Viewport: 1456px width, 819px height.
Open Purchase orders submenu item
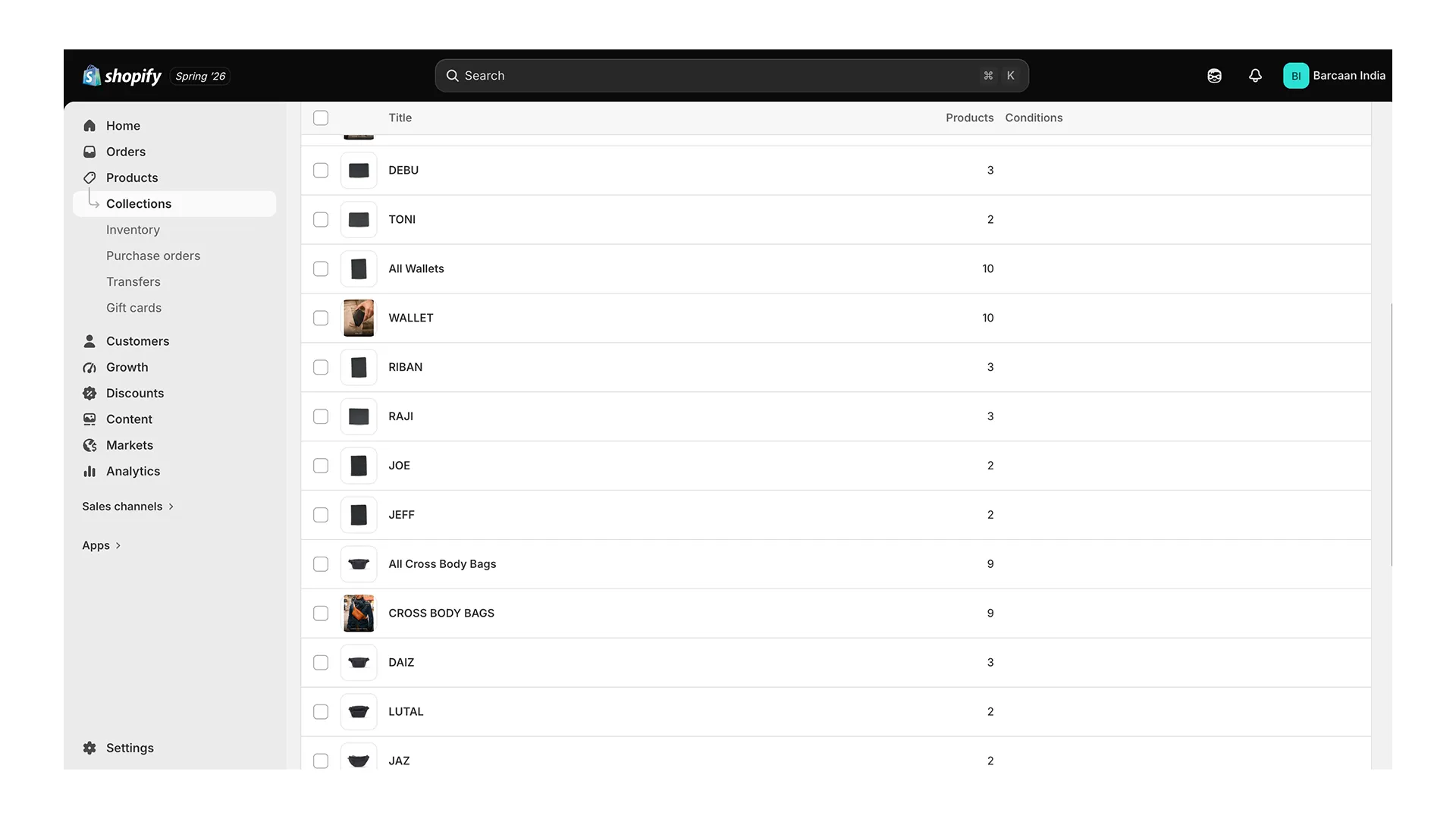coord(153,256)
